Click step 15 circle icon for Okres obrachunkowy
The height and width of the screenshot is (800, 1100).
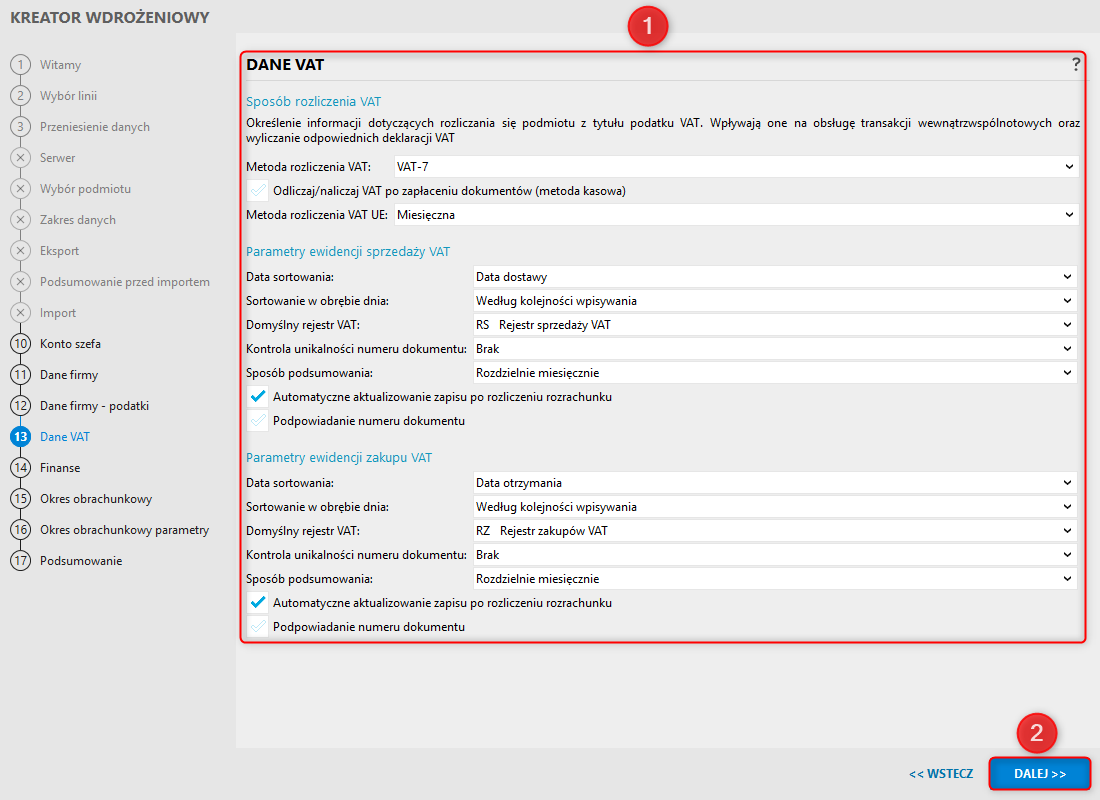[20, 498]
